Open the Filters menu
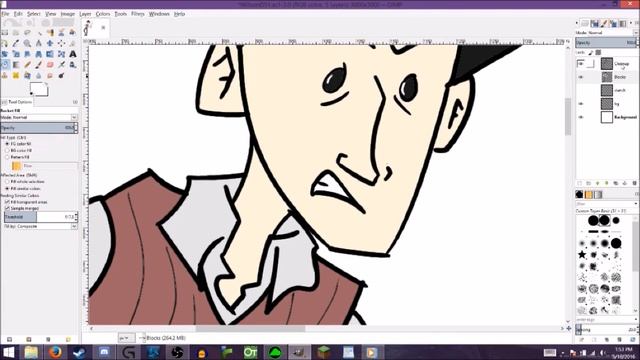The width and height of the screenshot is (640, 360). pyautogui.click(x=138, y=14)
